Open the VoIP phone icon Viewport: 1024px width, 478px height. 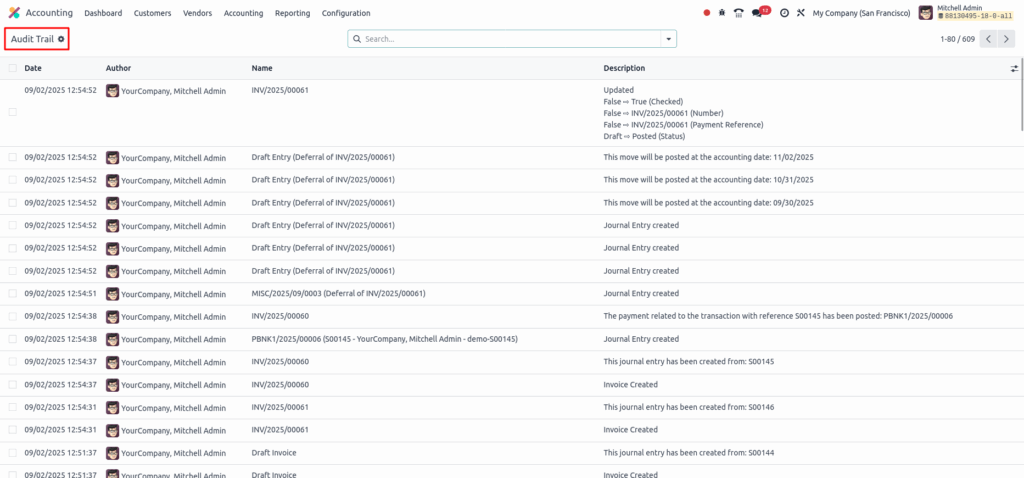739,13
